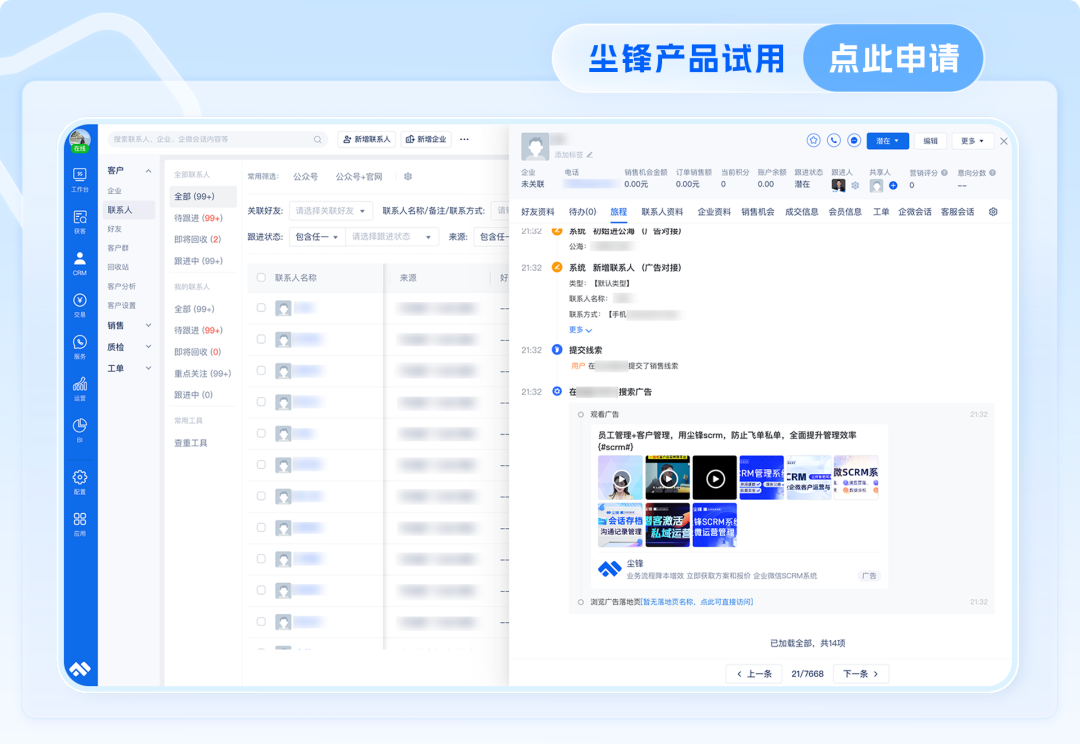Toggle the 联系人名称 select-all checkbox
Viewport: 1080px width, 744px height.
tap(261, 278)
